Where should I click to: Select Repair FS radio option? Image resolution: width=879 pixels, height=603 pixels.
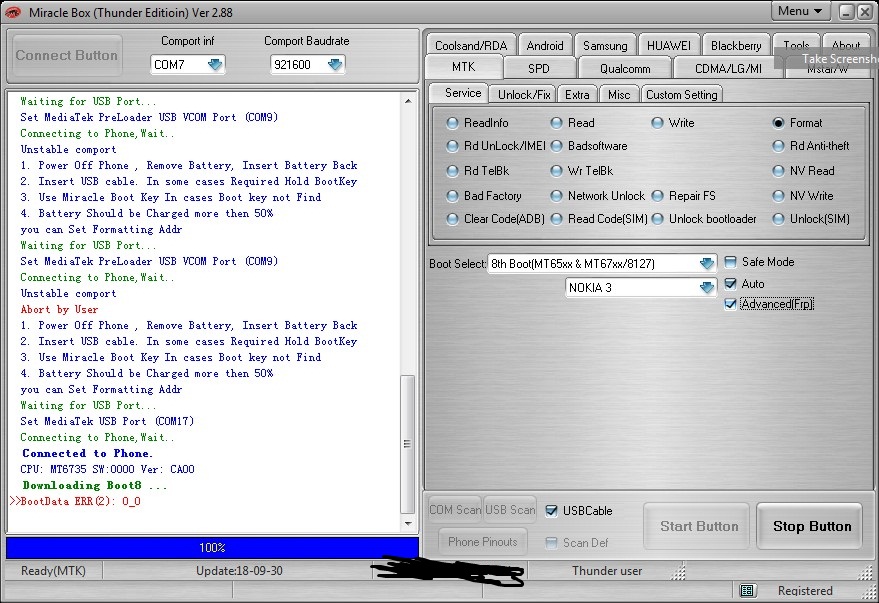(x=658, y=196)
